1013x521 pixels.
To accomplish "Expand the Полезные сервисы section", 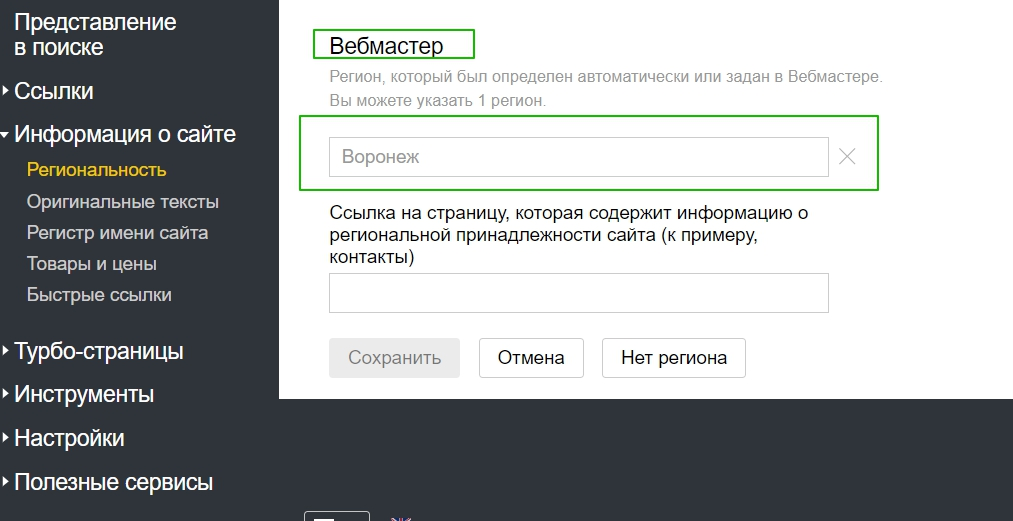I will pos(114,482).
